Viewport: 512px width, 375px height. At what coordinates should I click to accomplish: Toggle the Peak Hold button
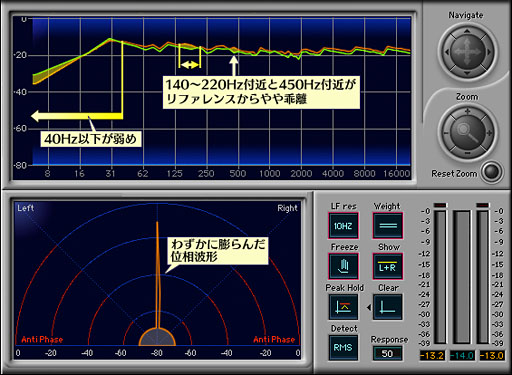coord(343,307)
